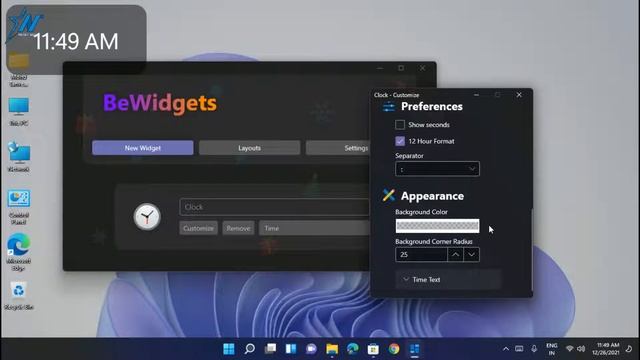The width and height of the screenshot is (640, 360).
Task: Click the New Widget button in BeWidgets
Action: coord(142,148)
